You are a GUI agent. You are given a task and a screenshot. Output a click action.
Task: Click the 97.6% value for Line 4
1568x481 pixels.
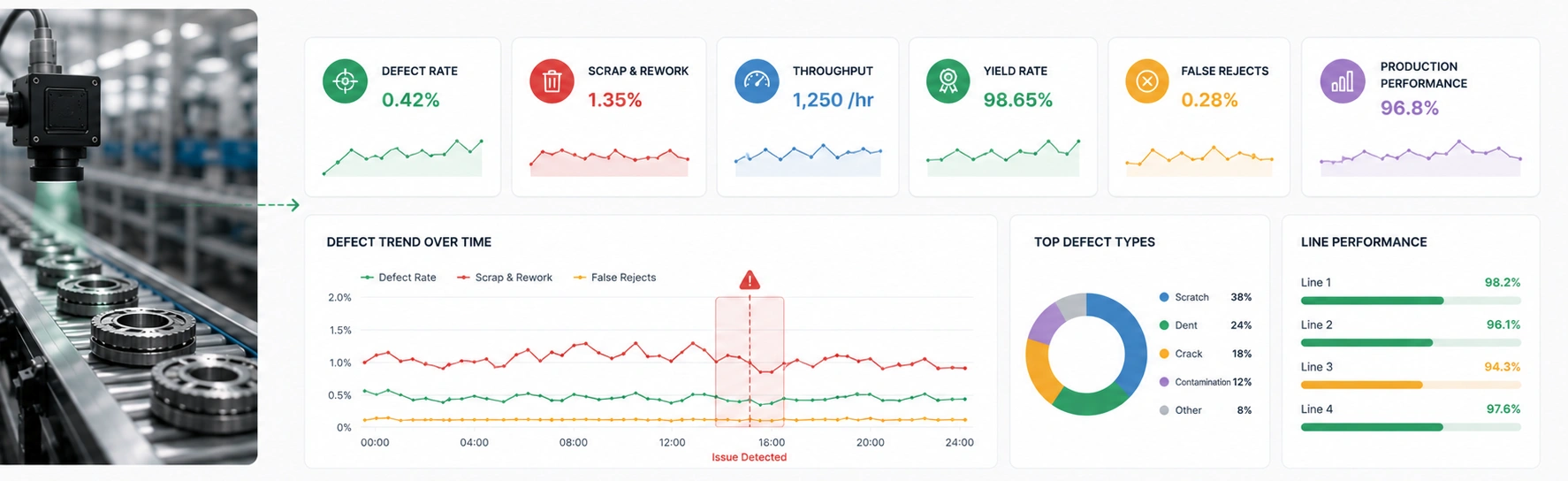point(1503,408)
